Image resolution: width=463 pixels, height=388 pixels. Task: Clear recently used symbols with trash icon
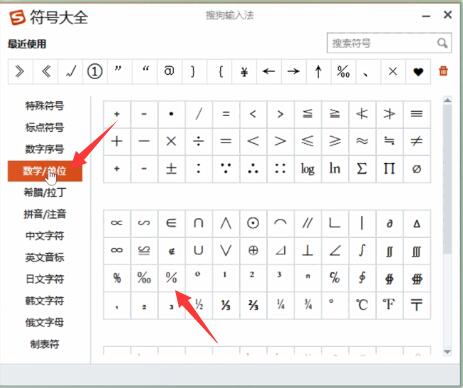pyautogui.click(x=443, y=71)
